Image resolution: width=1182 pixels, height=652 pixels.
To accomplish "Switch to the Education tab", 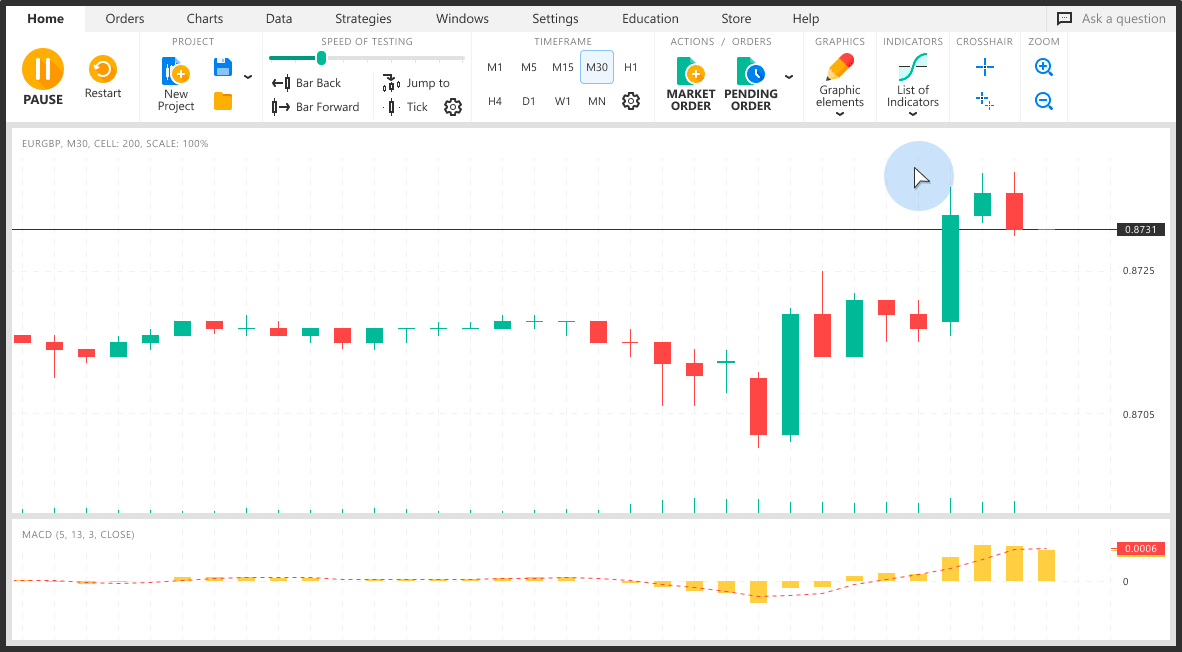I will click(650, 18).
